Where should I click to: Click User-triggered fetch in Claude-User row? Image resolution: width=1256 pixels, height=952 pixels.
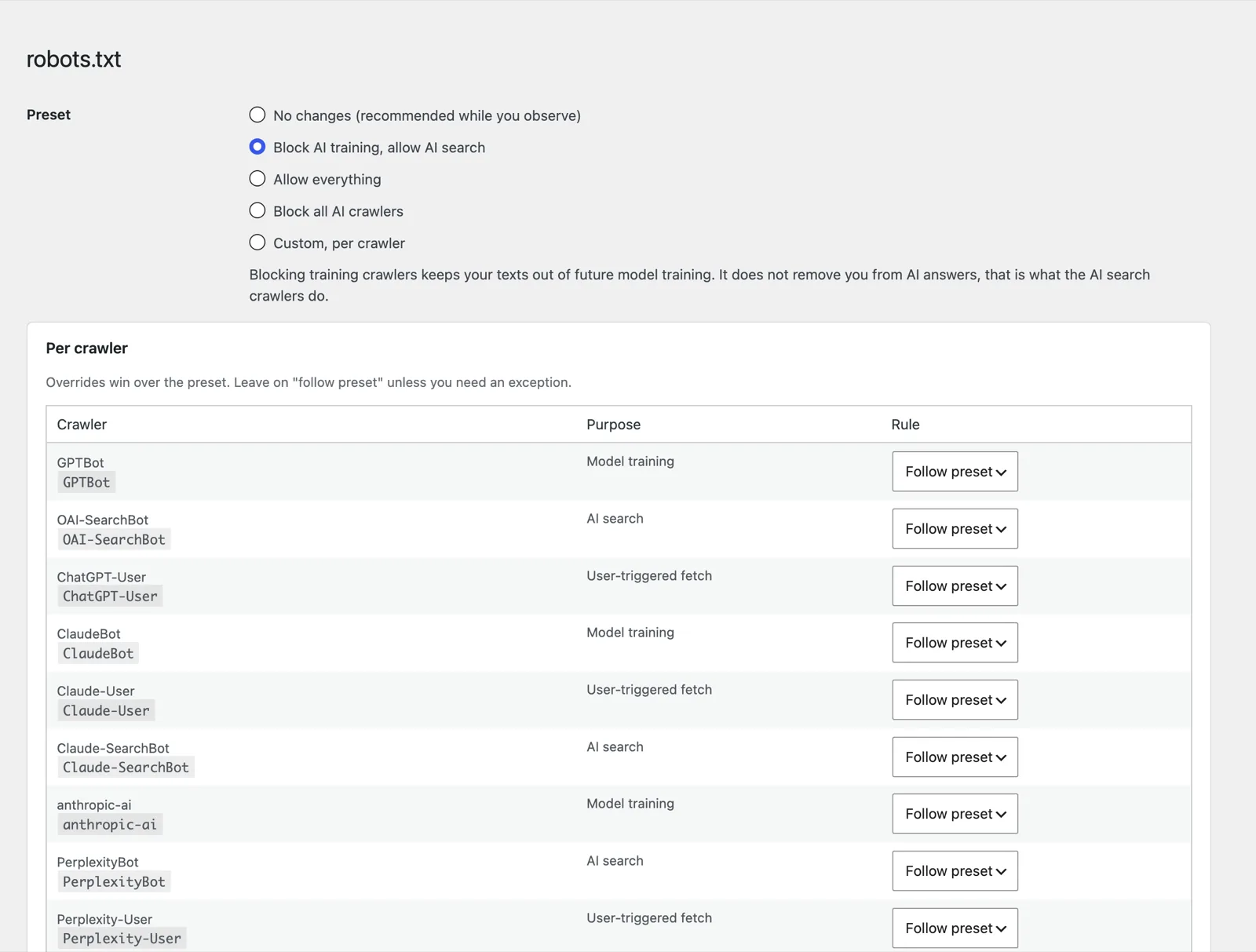[x=649, y=690]
